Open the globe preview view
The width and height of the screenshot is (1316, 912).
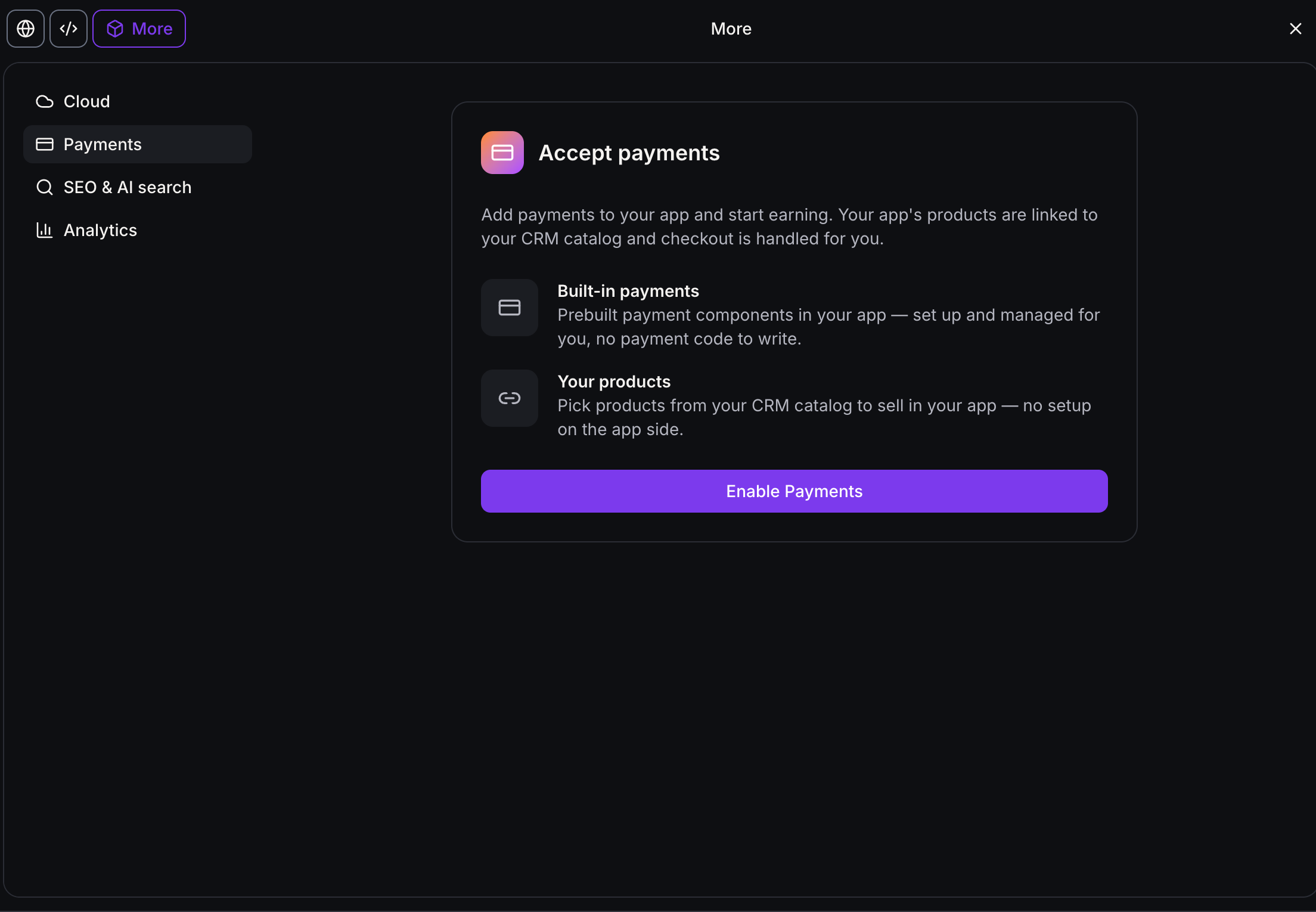point(26,29)
